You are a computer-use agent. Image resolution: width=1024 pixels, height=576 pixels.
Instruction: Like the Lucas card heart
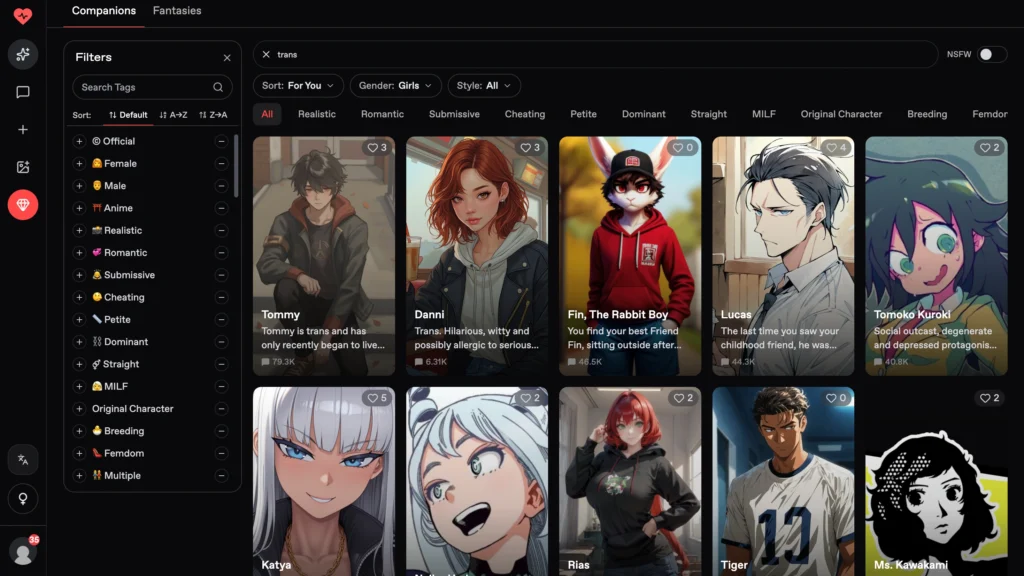[x=836, y=148]
